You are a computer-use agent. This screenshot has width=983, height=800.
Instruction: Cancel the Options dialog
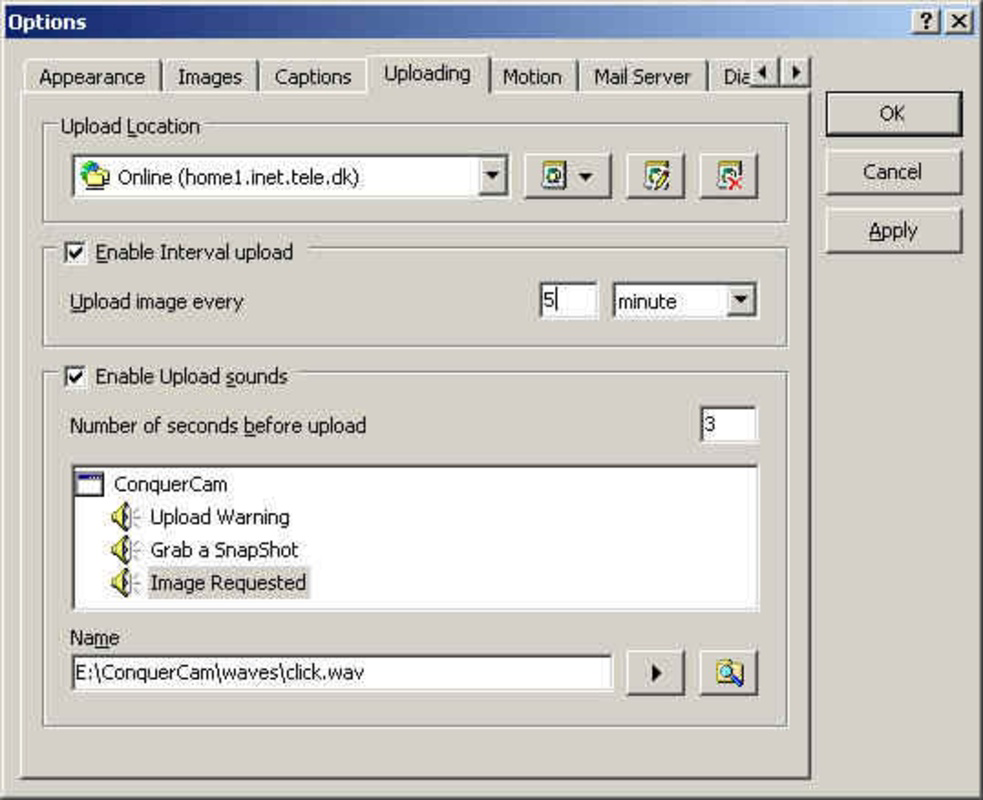[x=891, y=171]
